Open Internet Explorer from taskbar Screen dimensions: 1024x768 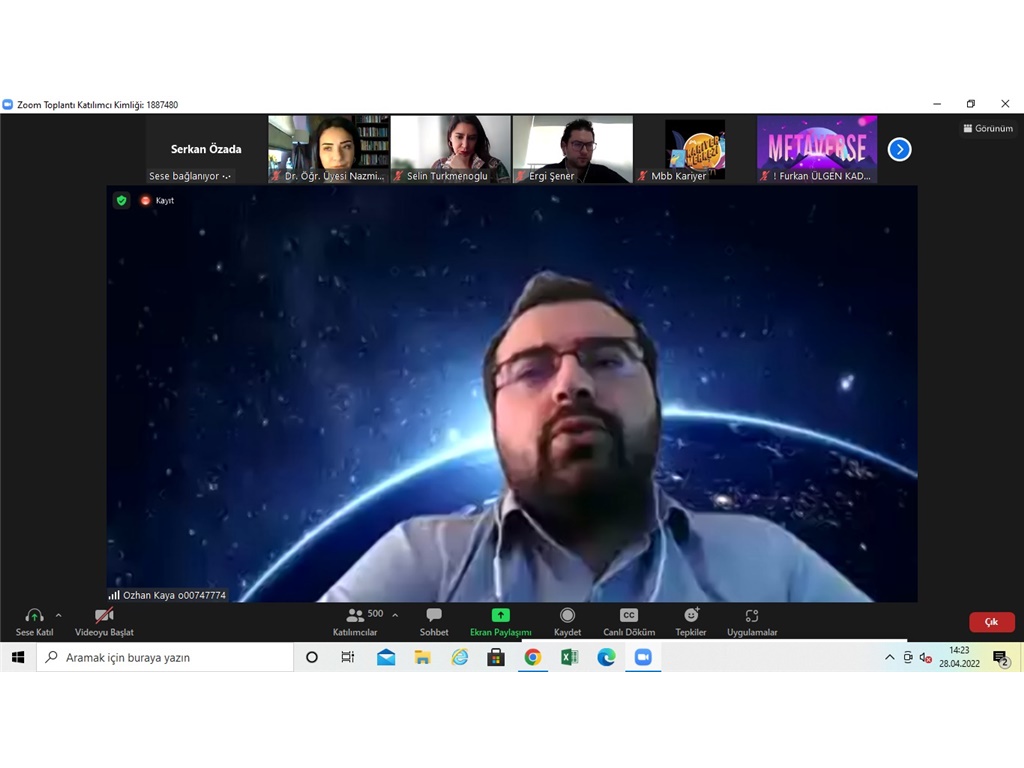(460, 657)
